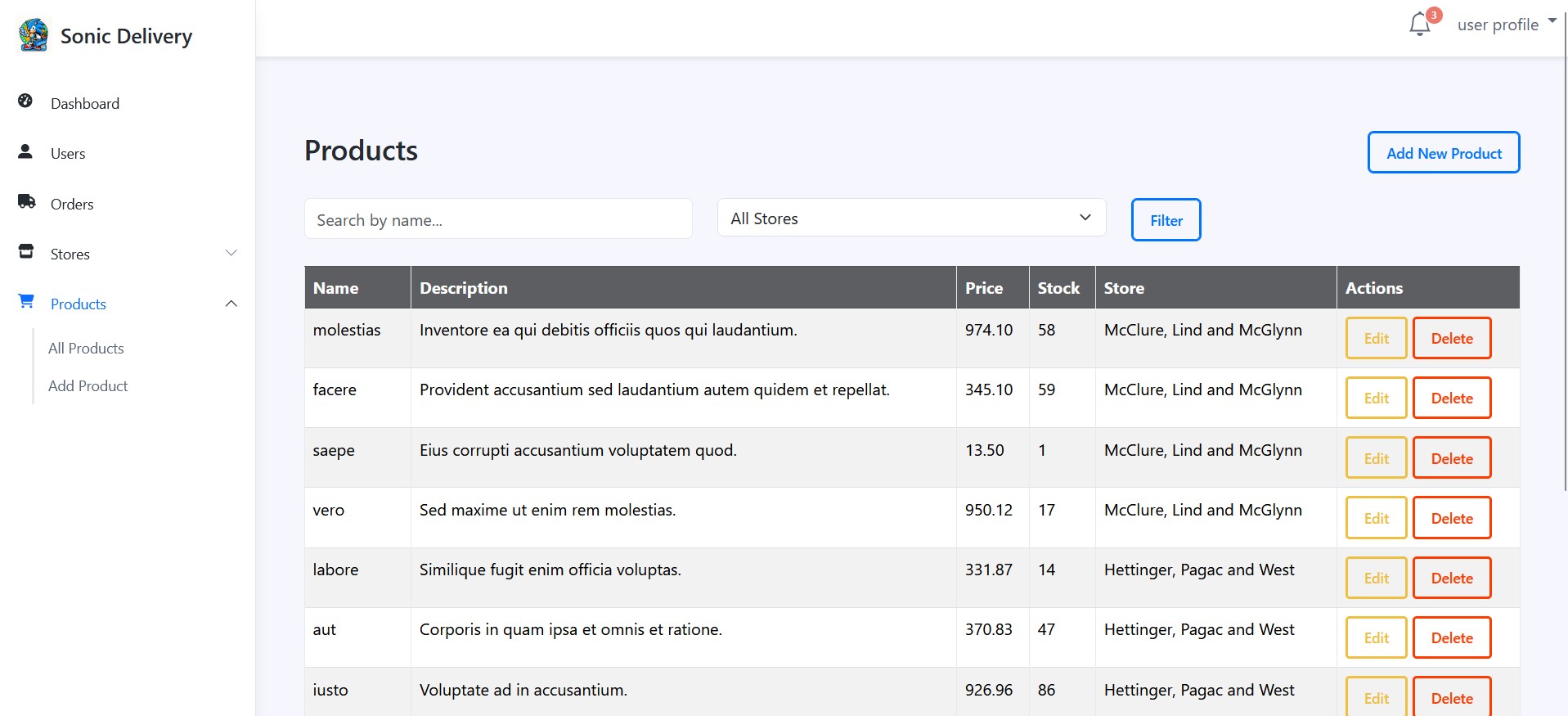Delete the facere product
The width and height of the screenshot is (1568, 716).
tap(1452, 398)
